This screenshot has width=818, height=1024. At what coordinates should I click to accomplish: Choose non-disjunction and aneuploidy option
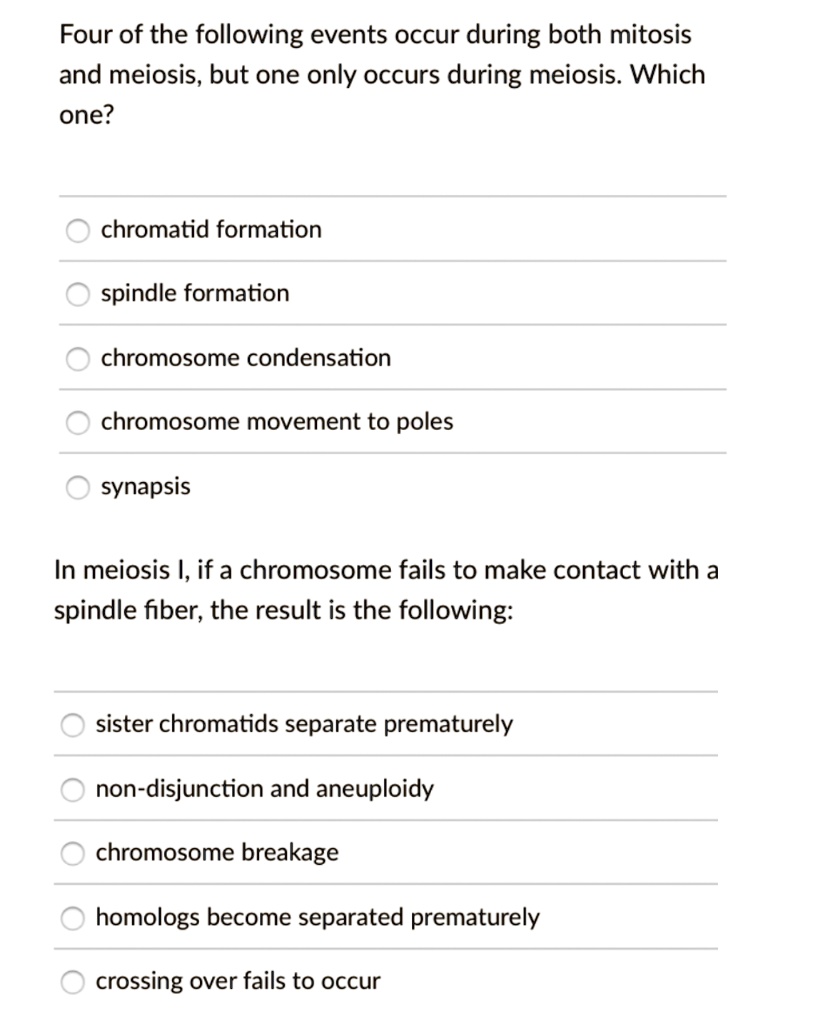(x=71, y=789)
